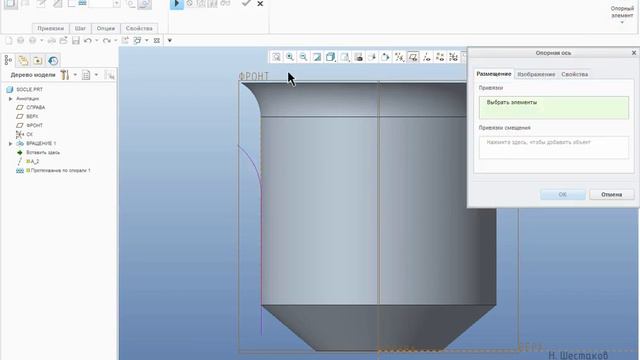Screen dimensions: 640x360
Task: Accept the feature with the green checkmark
Action: (246, 3)
